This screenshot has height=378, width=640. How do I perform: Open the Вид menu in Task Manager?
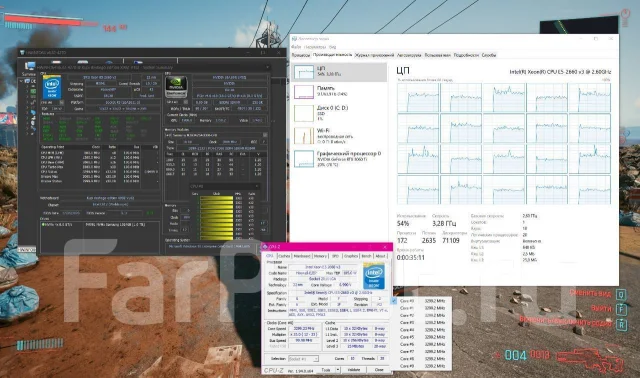(333, 47)
